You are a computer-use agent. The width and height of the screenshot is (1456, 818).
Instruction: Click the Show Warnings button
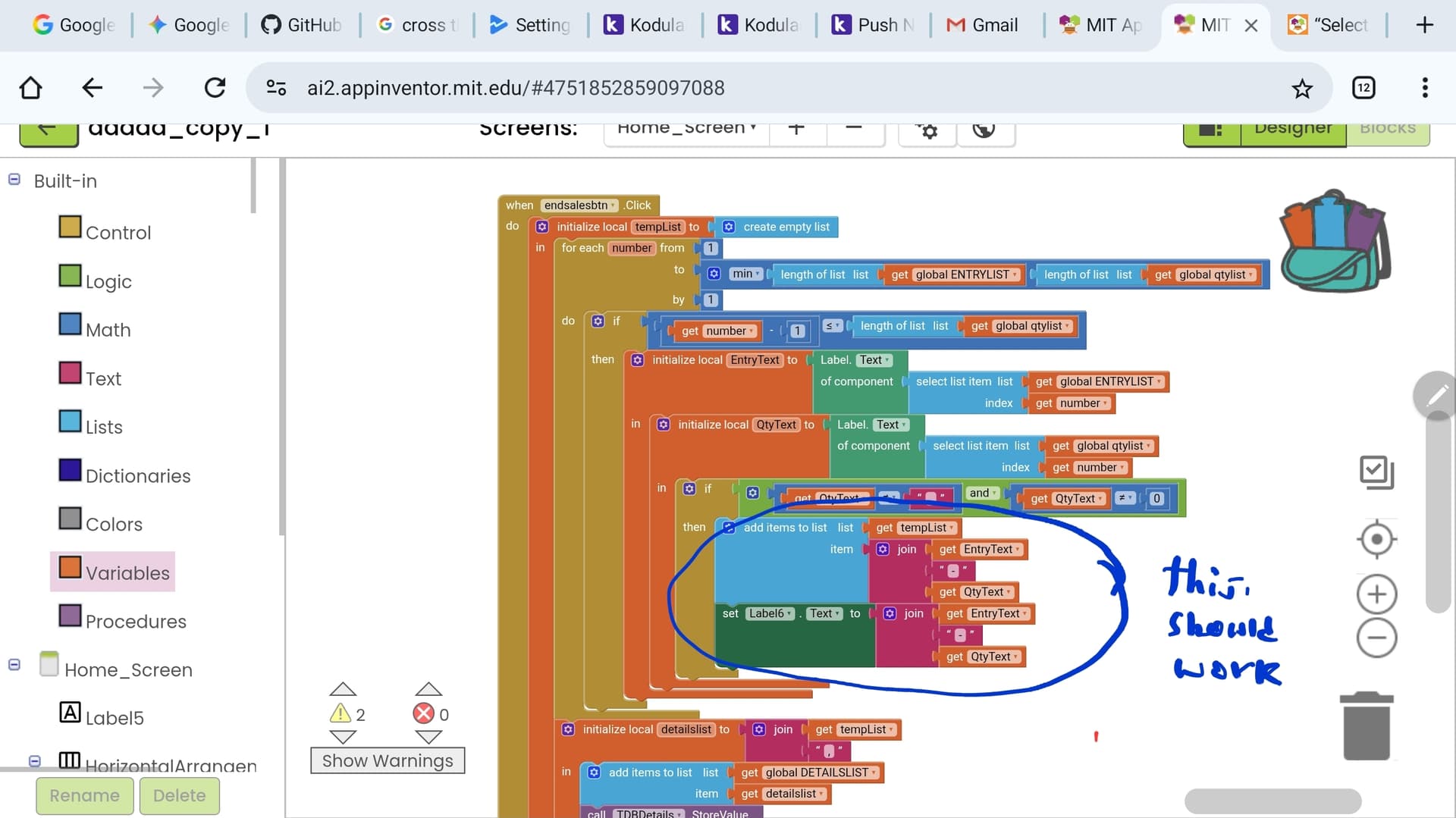click(x=388, y=760)
